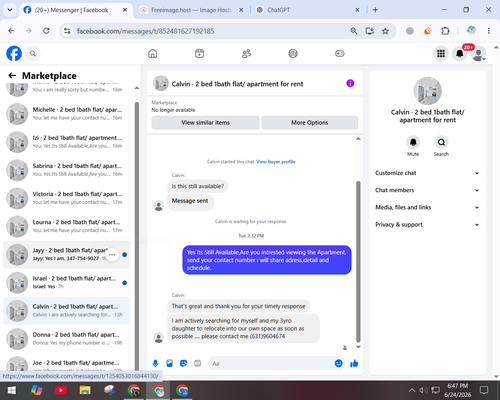The height and width of the screenshot is (400, 500).
Task: Open the large listing thumbnail in the right panel
Action: click(x=428, y=91)
